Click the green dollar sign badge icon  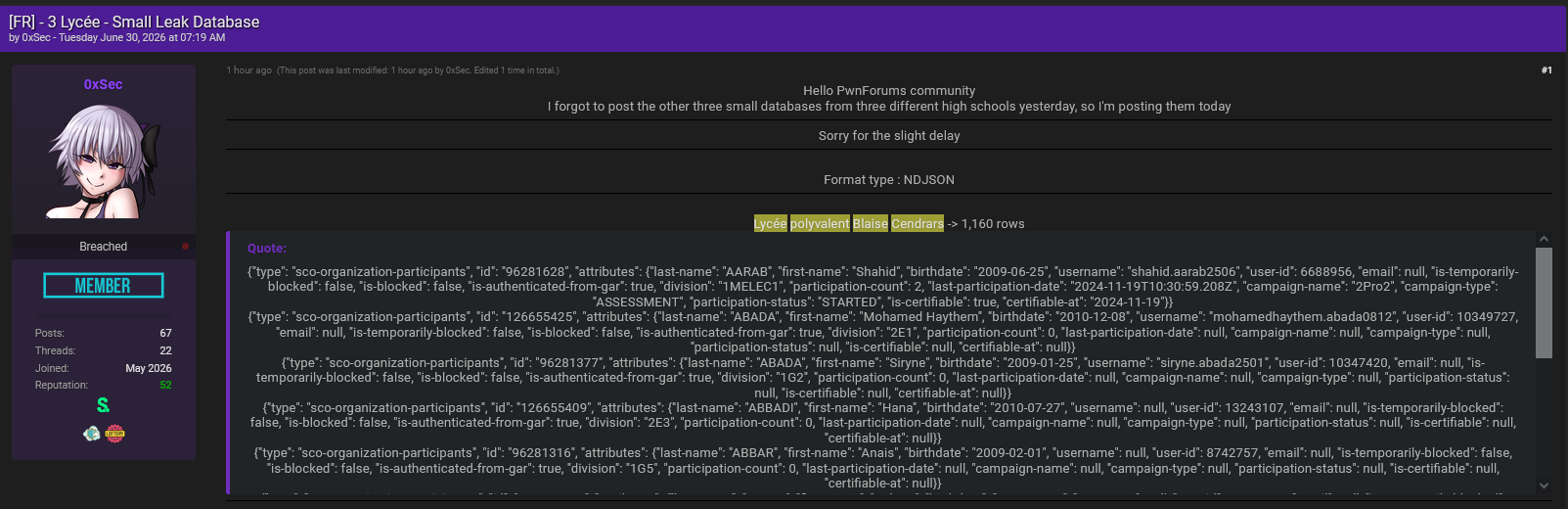[103, 405]
